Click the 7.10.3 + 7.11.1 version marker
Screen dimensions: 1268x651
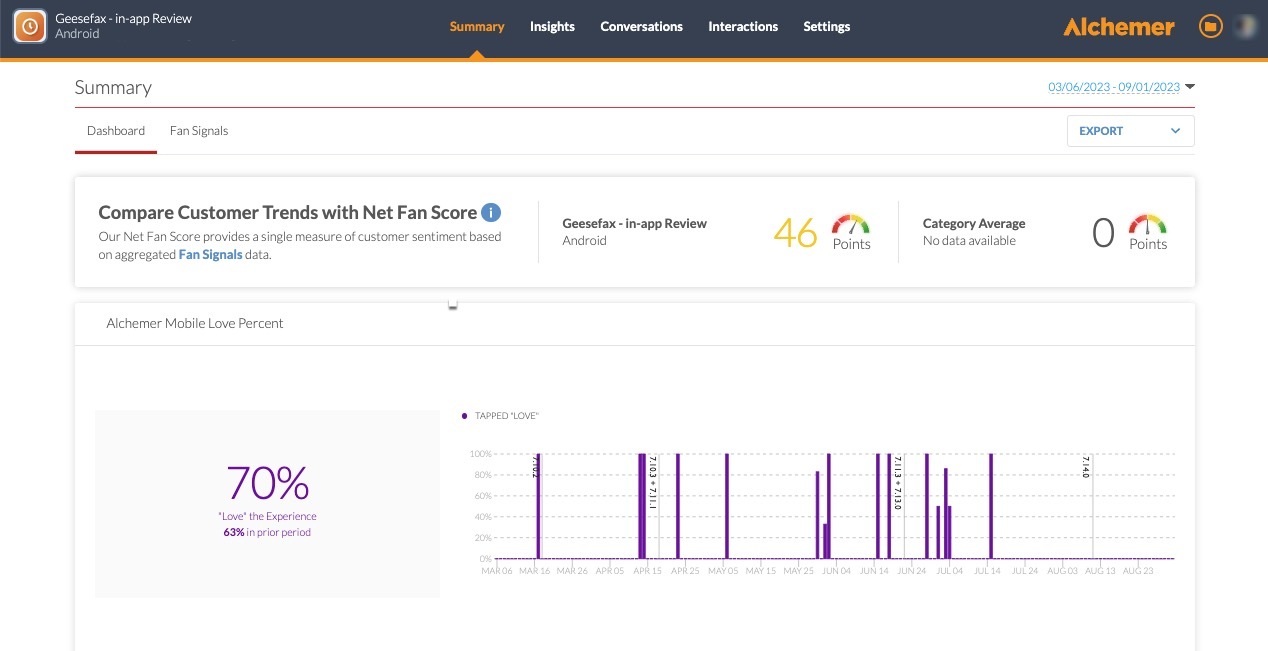pyautogui.click(x=652, y=482)
